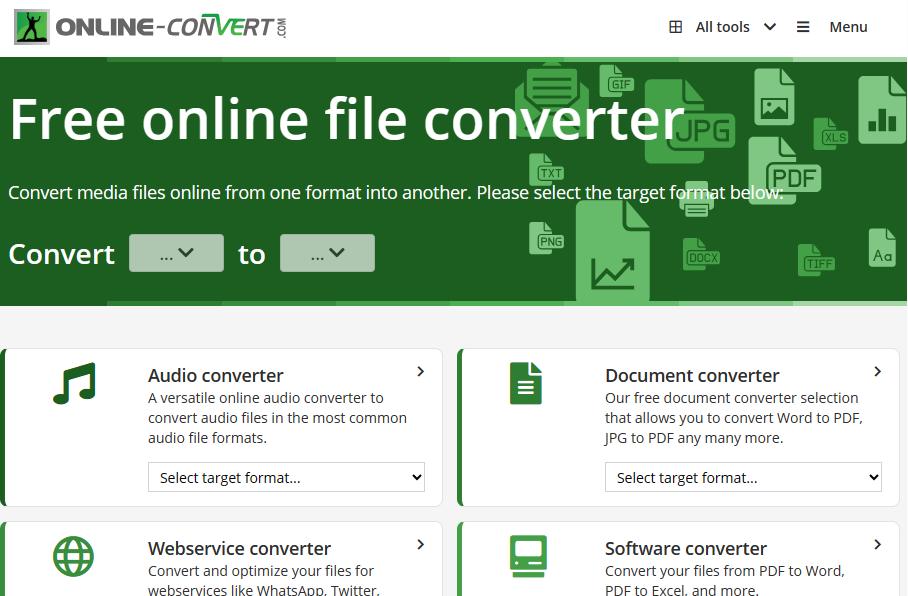
Task: Click the Online-Convert logo
Action: tap(150, 27)
